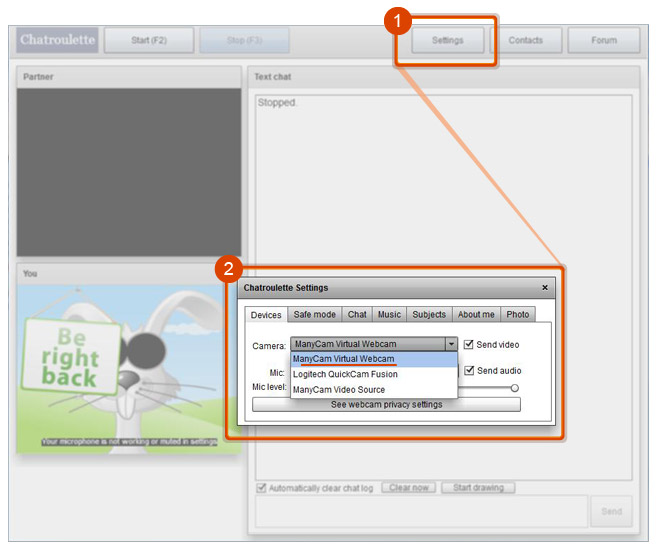Switch to the Safe mode tab
The width and height of the screenshot is (660, 551).
(314, 314)
